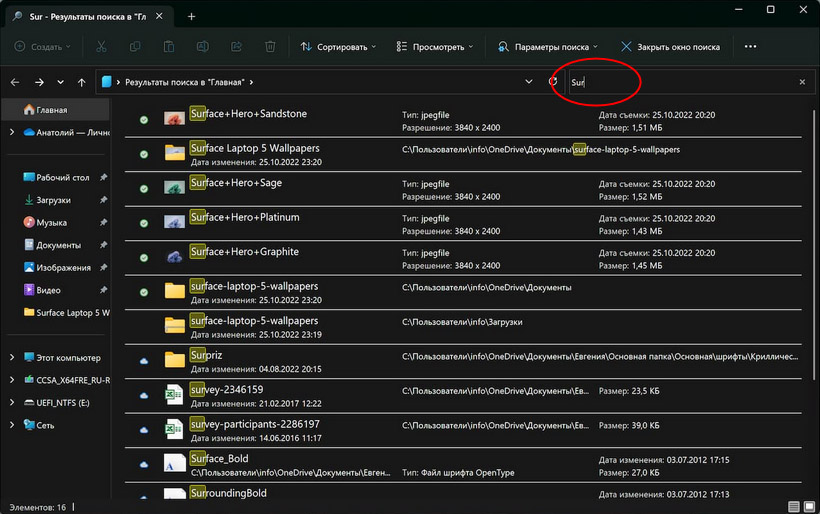Click Закрыть окно поиска button
The width and height of the screenshot is (820, 514).
[x=670, y=47]
